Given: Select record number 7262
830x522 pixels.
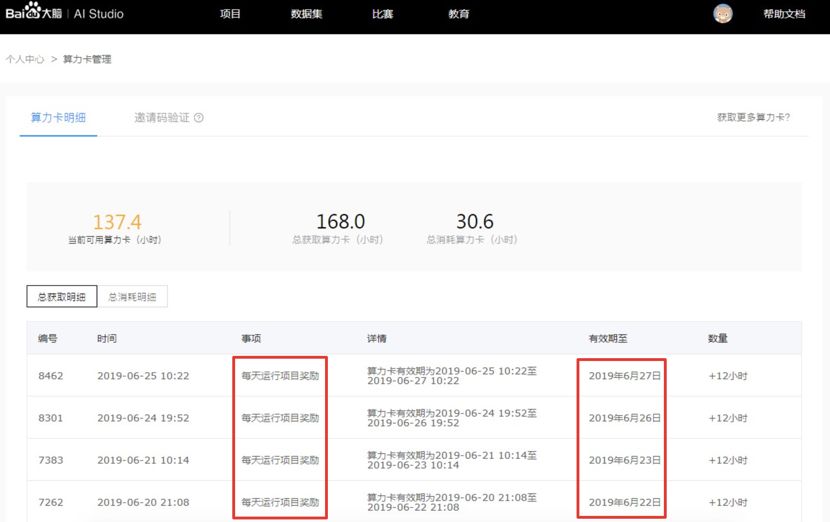Looking at the screenshot, I should point(51,502).
